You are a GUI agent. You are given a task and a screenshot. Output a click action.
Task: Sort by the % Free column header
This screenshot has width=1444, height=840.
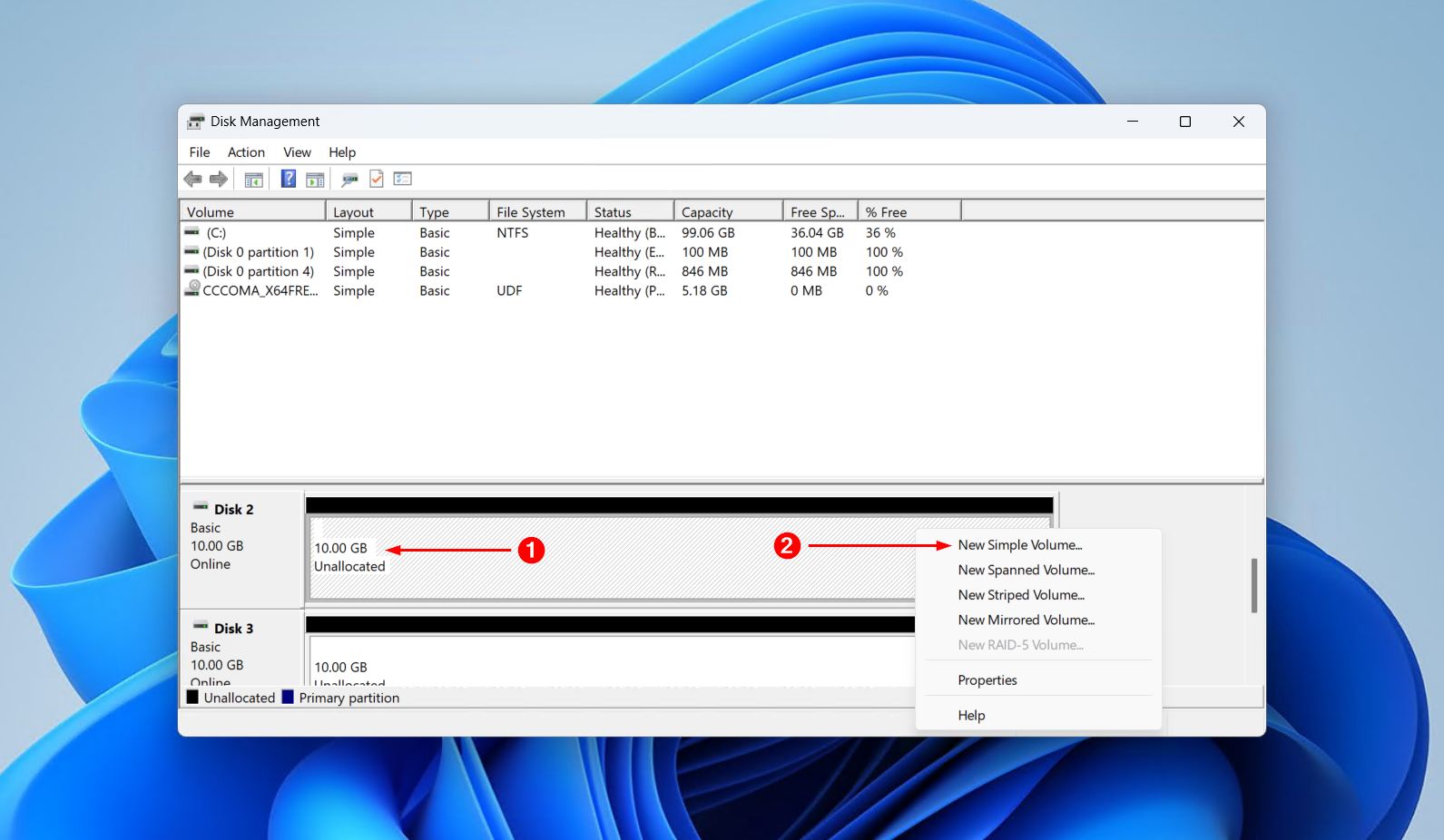909,211
